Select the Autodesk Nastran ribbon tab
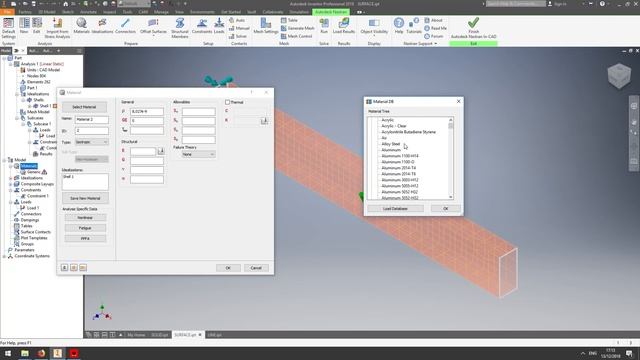Image resolution: width=640 pixels, height=360 pixels. coord(331,12)
